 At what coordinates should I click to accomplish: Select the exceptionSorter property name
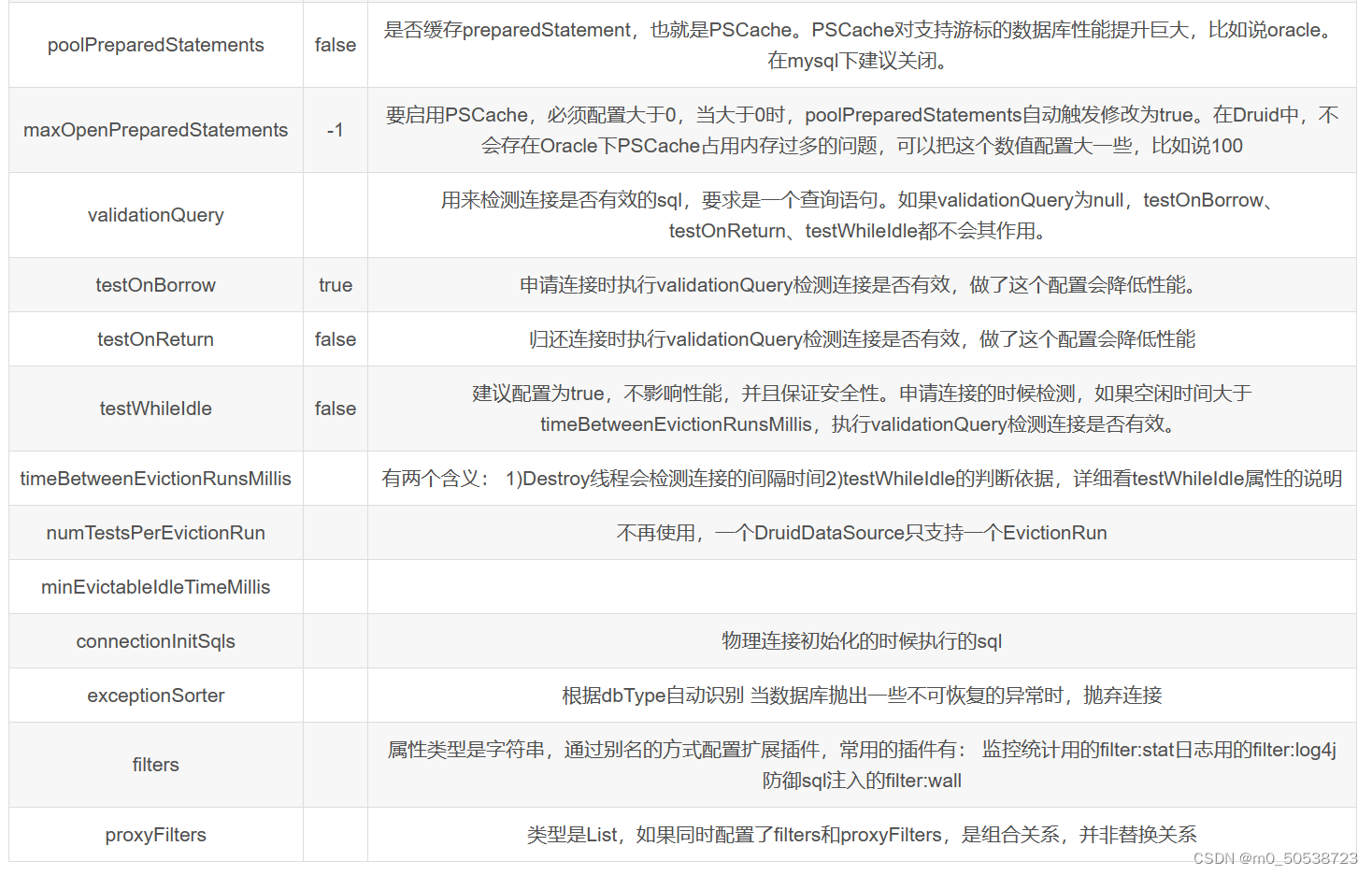(155, 696)
